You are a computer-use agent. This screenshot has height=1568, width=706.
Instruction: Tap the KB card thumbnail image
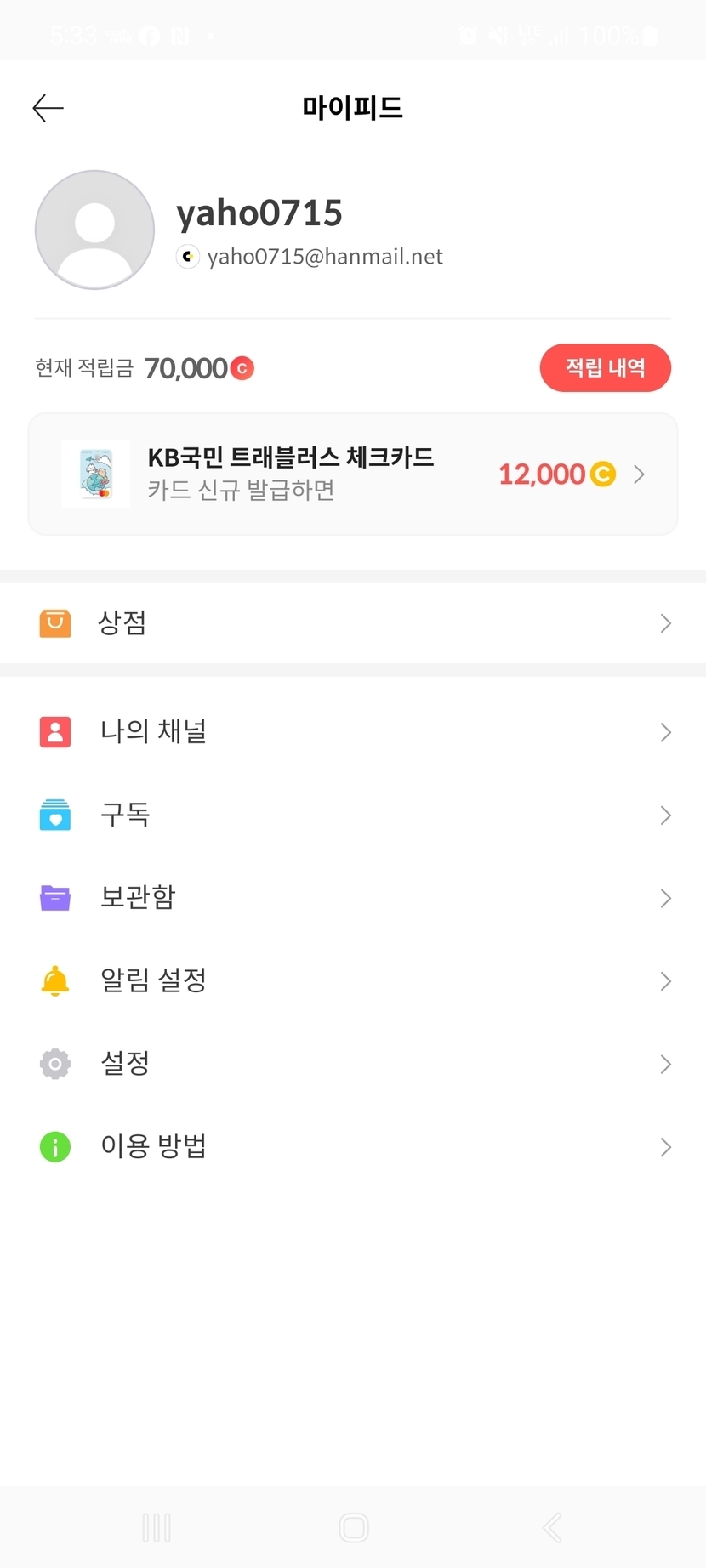tap(96, 474)
